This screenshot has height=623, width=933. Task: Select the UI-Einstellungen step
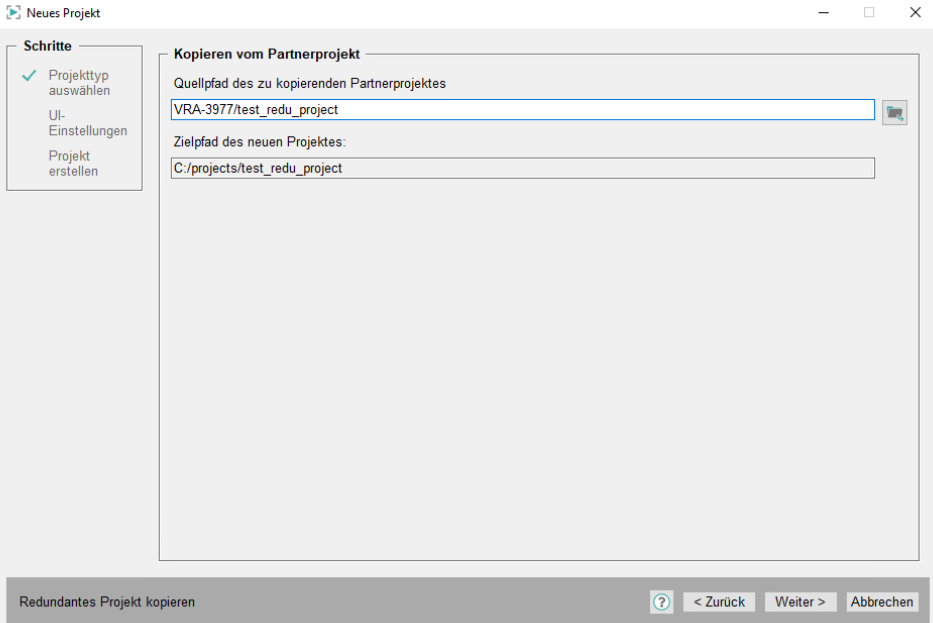(87, 123)
